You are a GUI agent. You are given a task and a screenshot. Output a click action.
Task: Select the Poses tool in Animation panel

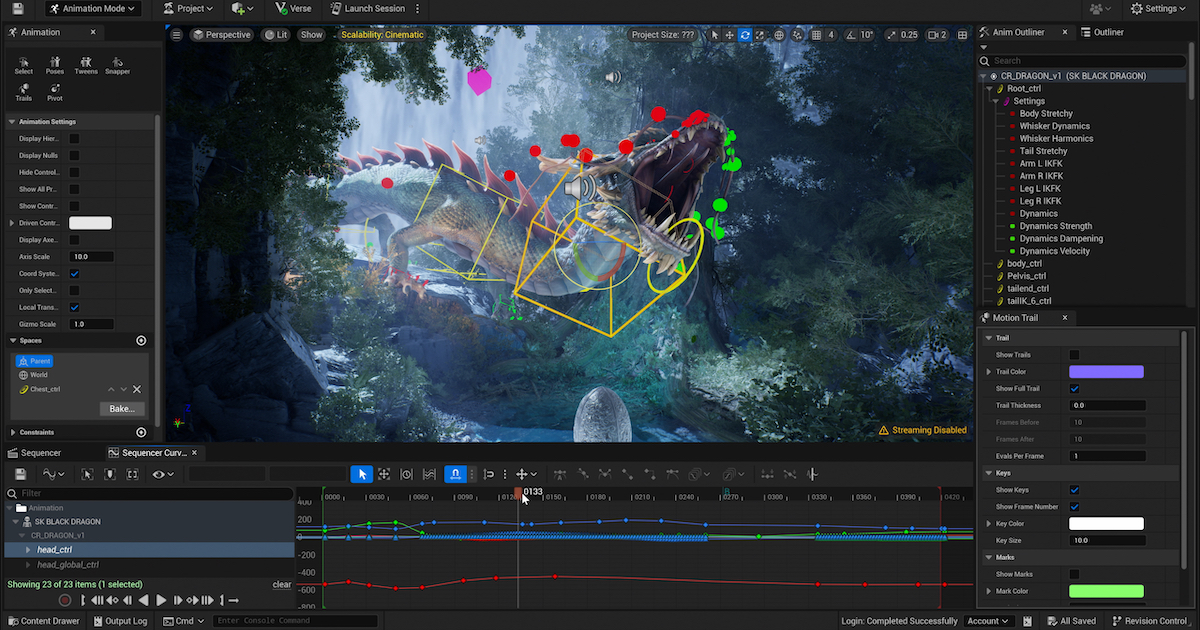click(54, 66)
